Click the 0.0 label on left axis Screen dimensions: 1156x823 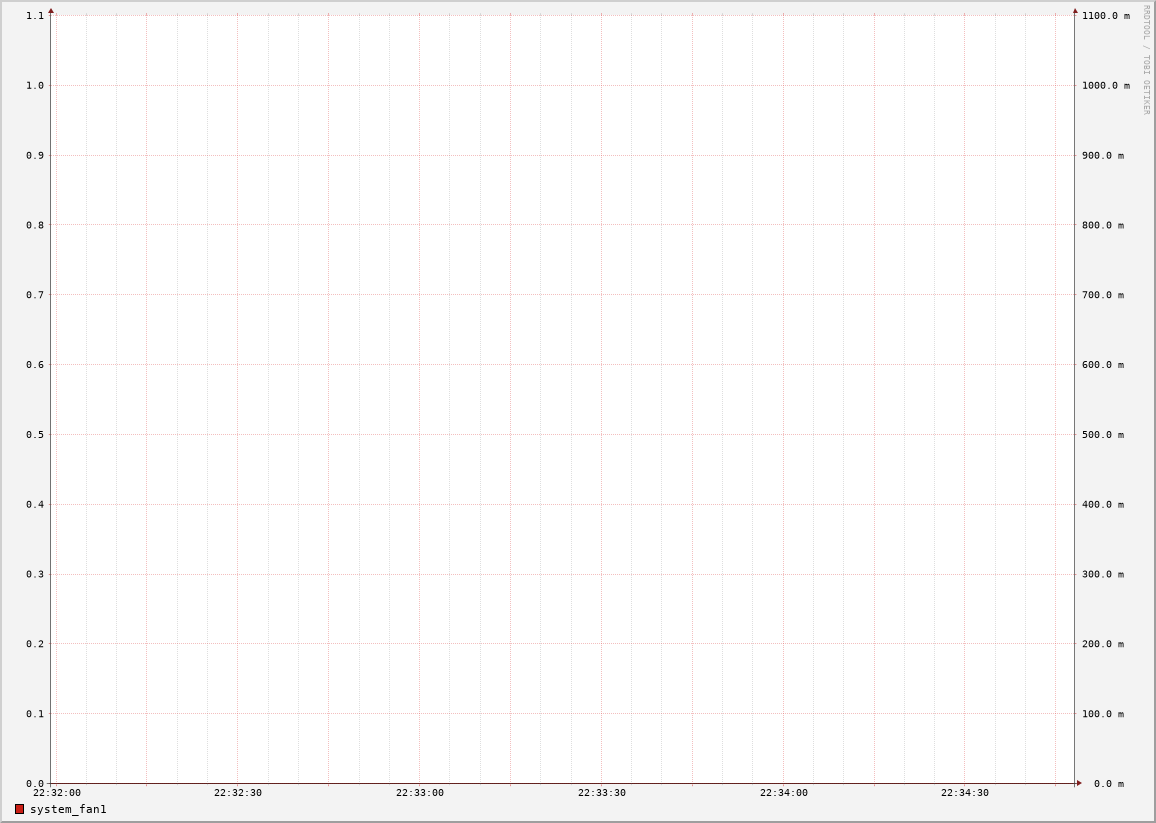coord(35,784)
